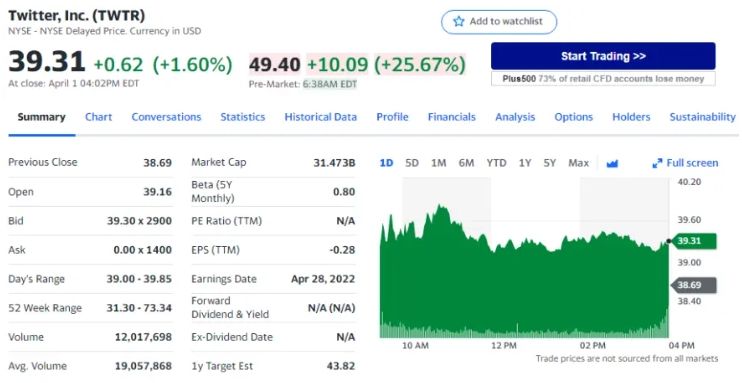Image resolution: width=742 pixels, height=383 pixels.
Task: Set chart range to Max
Action: pyautogui.click(x=578, y=163)
